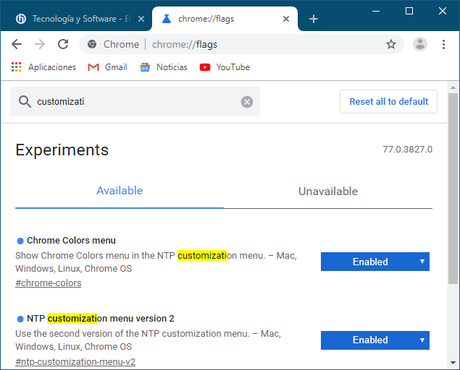The width and height of the screenshot is (460, 370).
Task: Close the chrome://flags tab
Action: (286, 19)
